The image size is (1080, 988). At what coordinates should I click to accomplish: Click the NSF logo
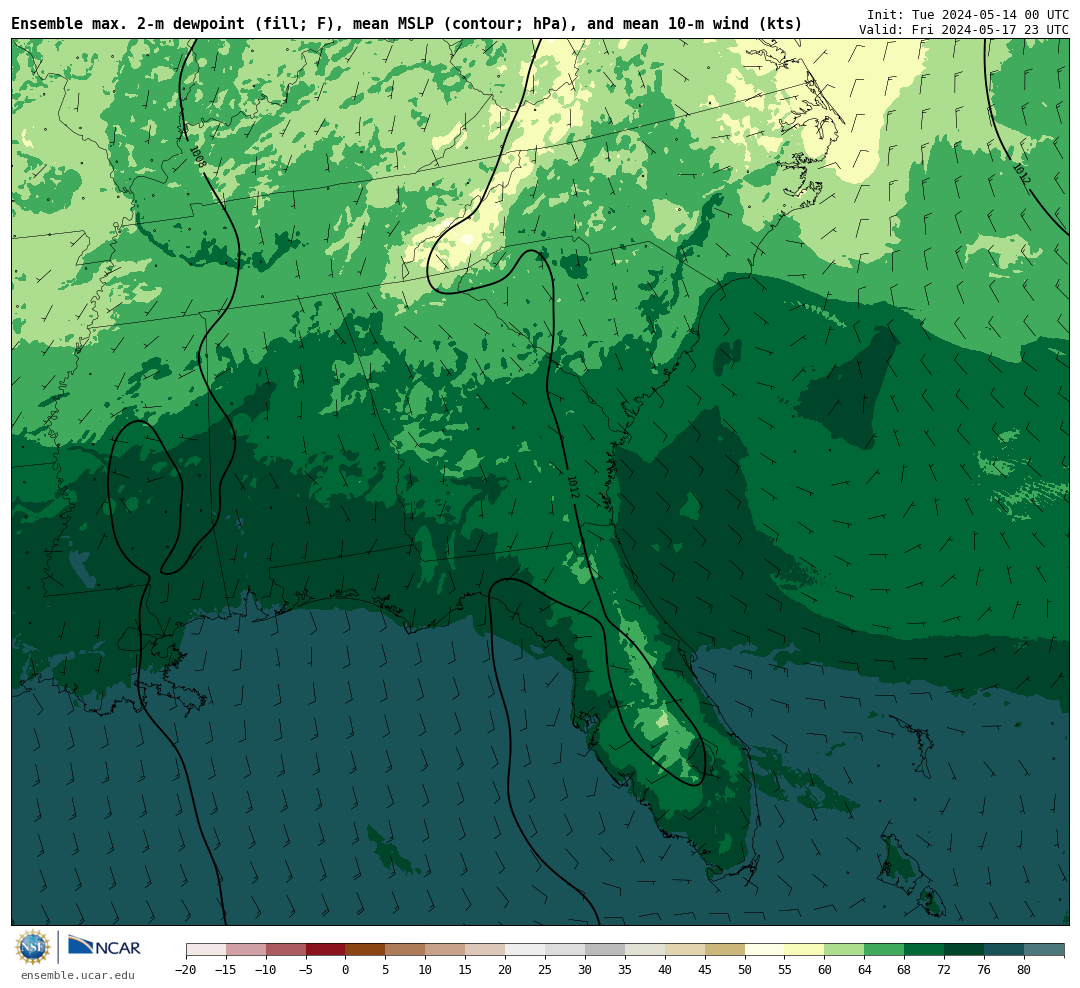tap(33, 947)
